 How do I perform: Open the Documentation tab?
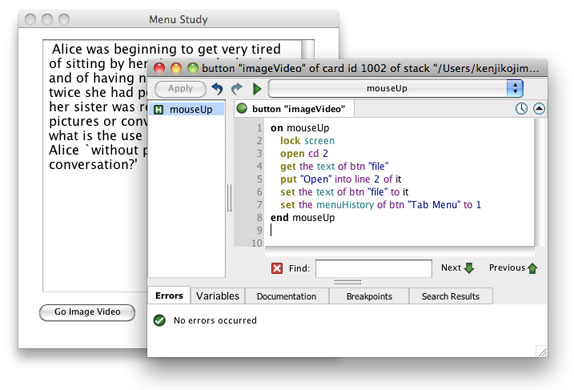(x=287, y=296)
